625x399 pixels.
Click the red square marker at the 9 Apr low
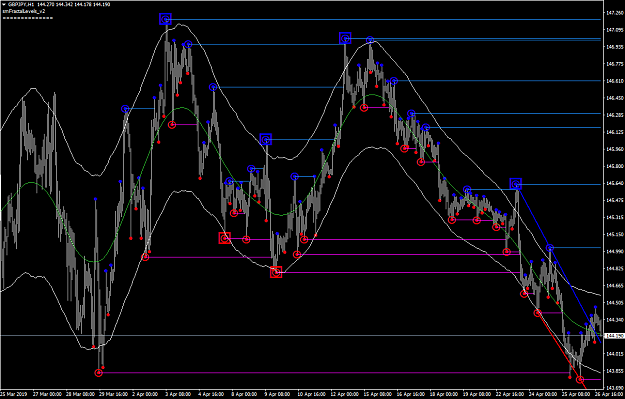276,272
